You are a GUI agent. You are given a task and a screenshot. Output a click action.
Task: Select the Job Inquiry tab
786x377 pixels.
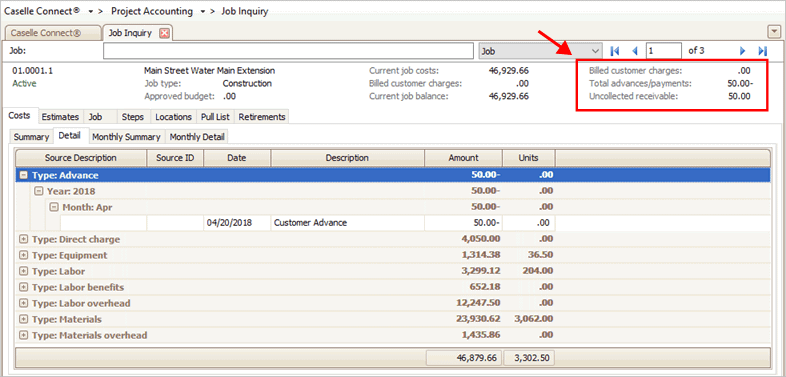[x=130, y=33]
